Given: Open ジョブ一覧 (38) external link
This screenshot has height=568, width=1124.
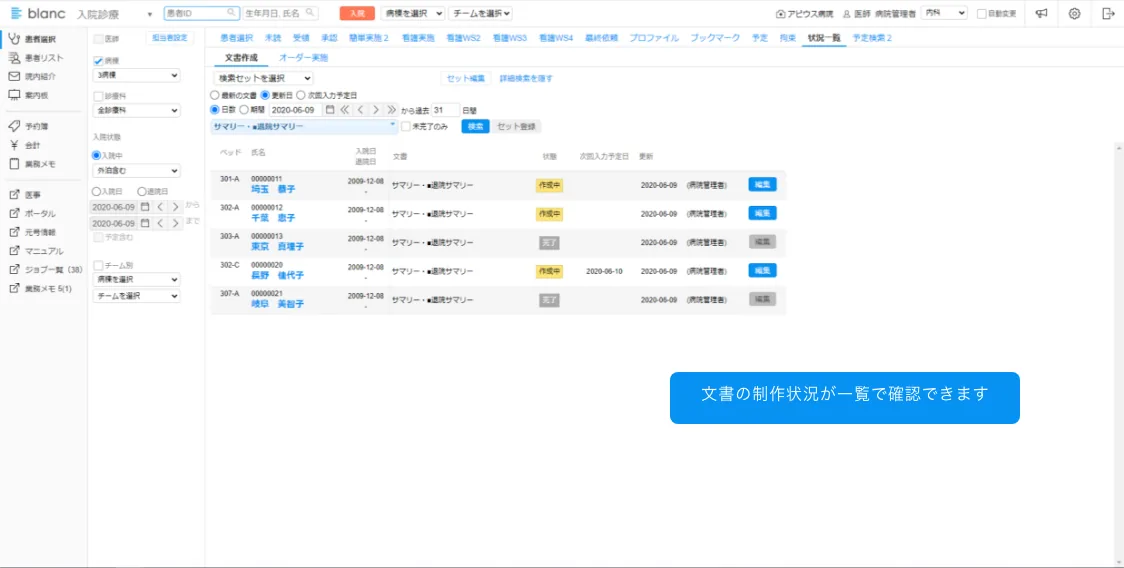Looking at the screenshot, I should click(44, 270).
